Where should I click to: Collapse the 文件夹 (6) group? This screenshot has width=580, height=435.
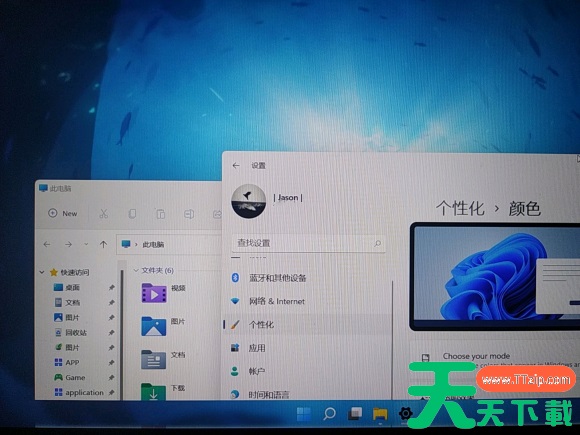tap(136, 270)
